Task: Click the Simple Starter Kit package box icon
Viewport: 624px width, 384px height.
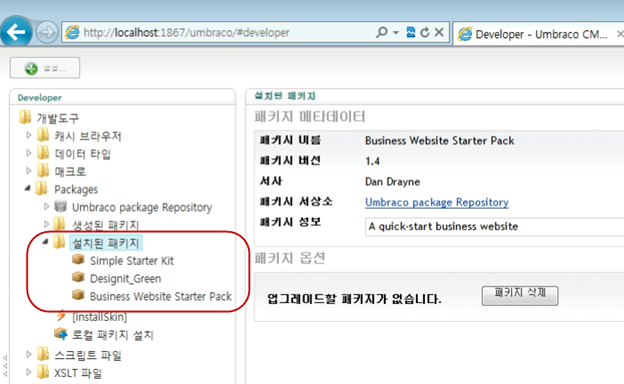Action: [x=78, y=259]
